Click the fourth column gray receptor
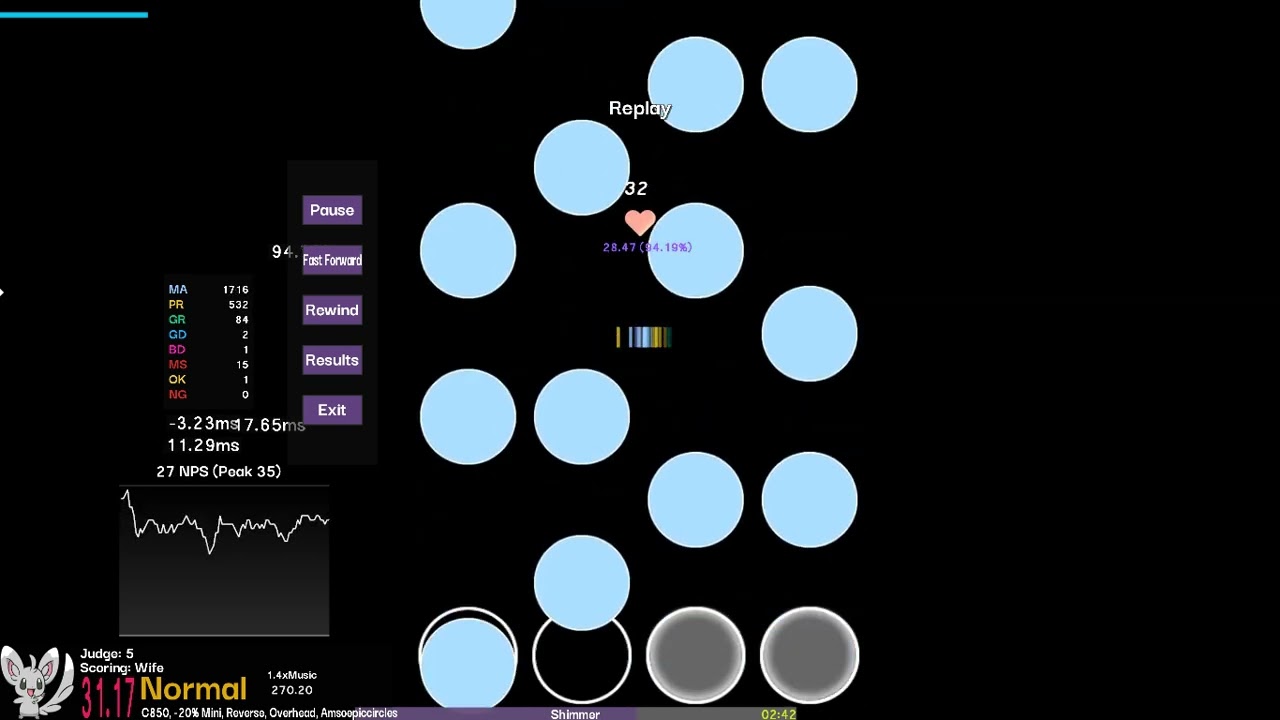 (x=810, y=655)
